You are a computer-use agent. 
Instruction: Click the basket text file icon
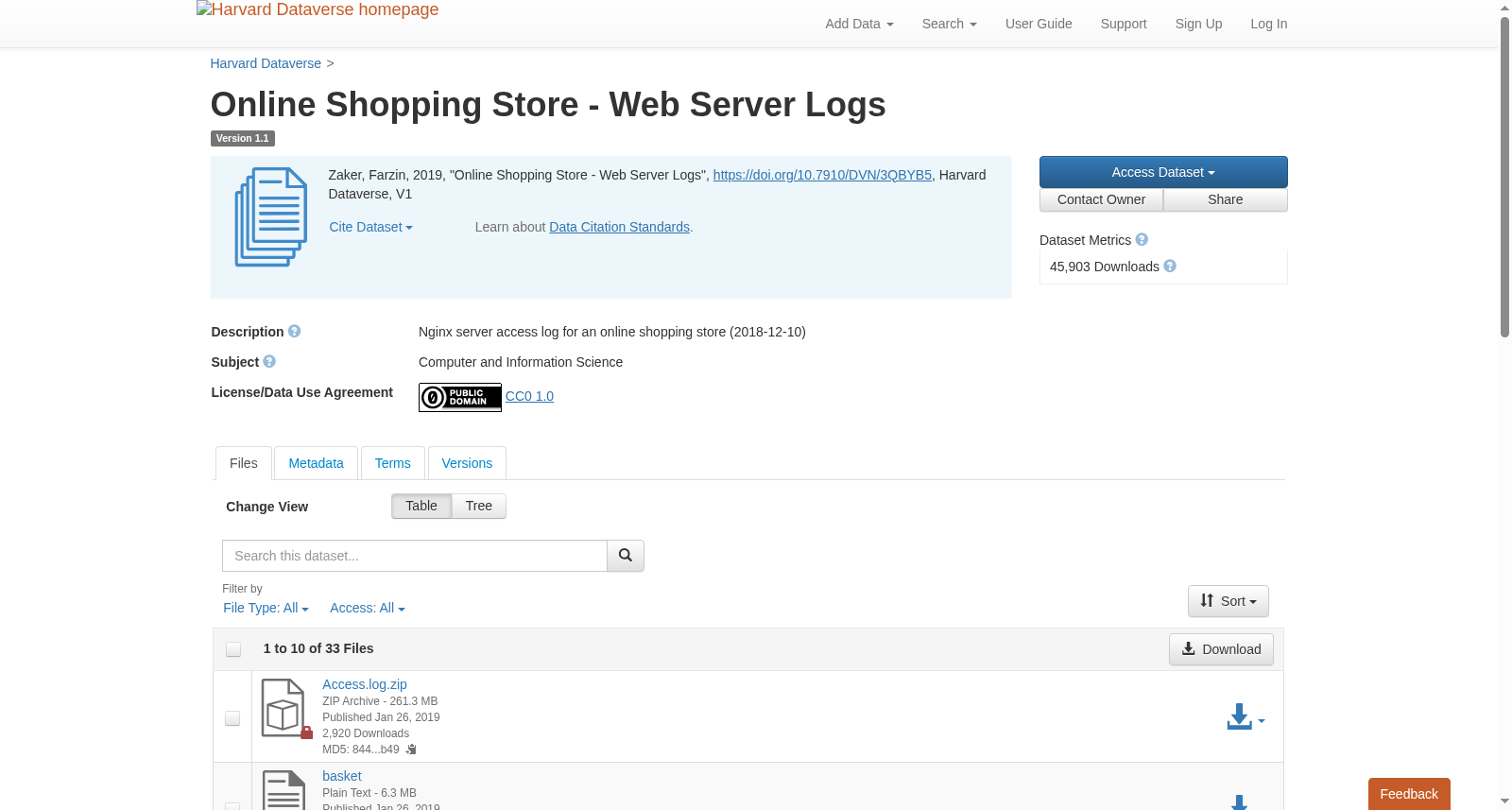pos(283,790)
